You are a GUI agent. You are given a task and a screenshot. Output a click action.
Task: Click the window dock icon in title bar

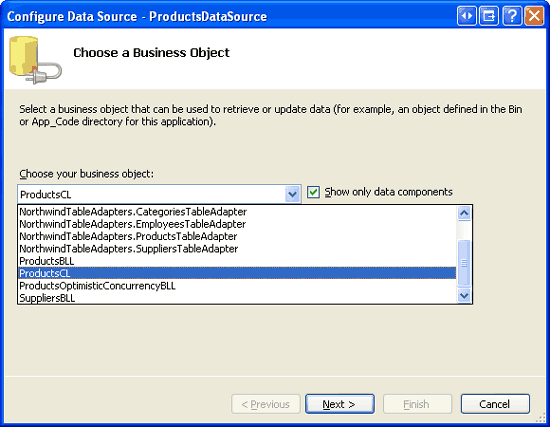pos(489,16)
